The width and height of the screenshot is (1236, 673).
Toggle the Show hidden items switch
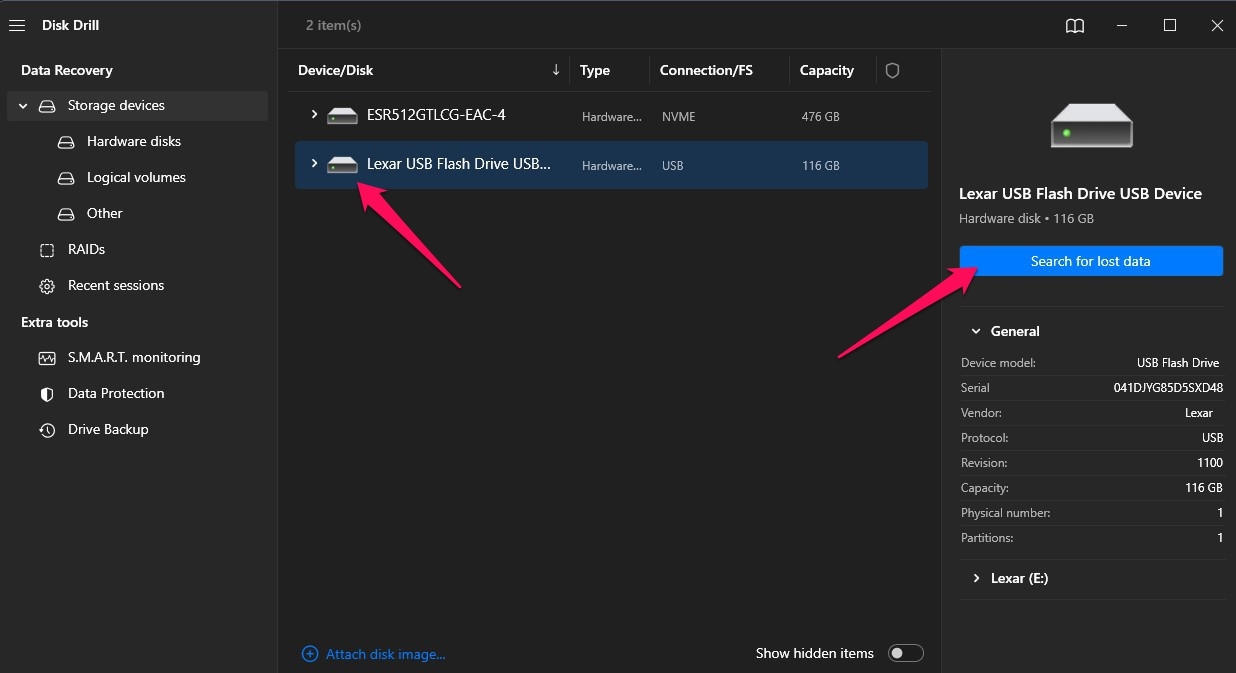point(906,653)
